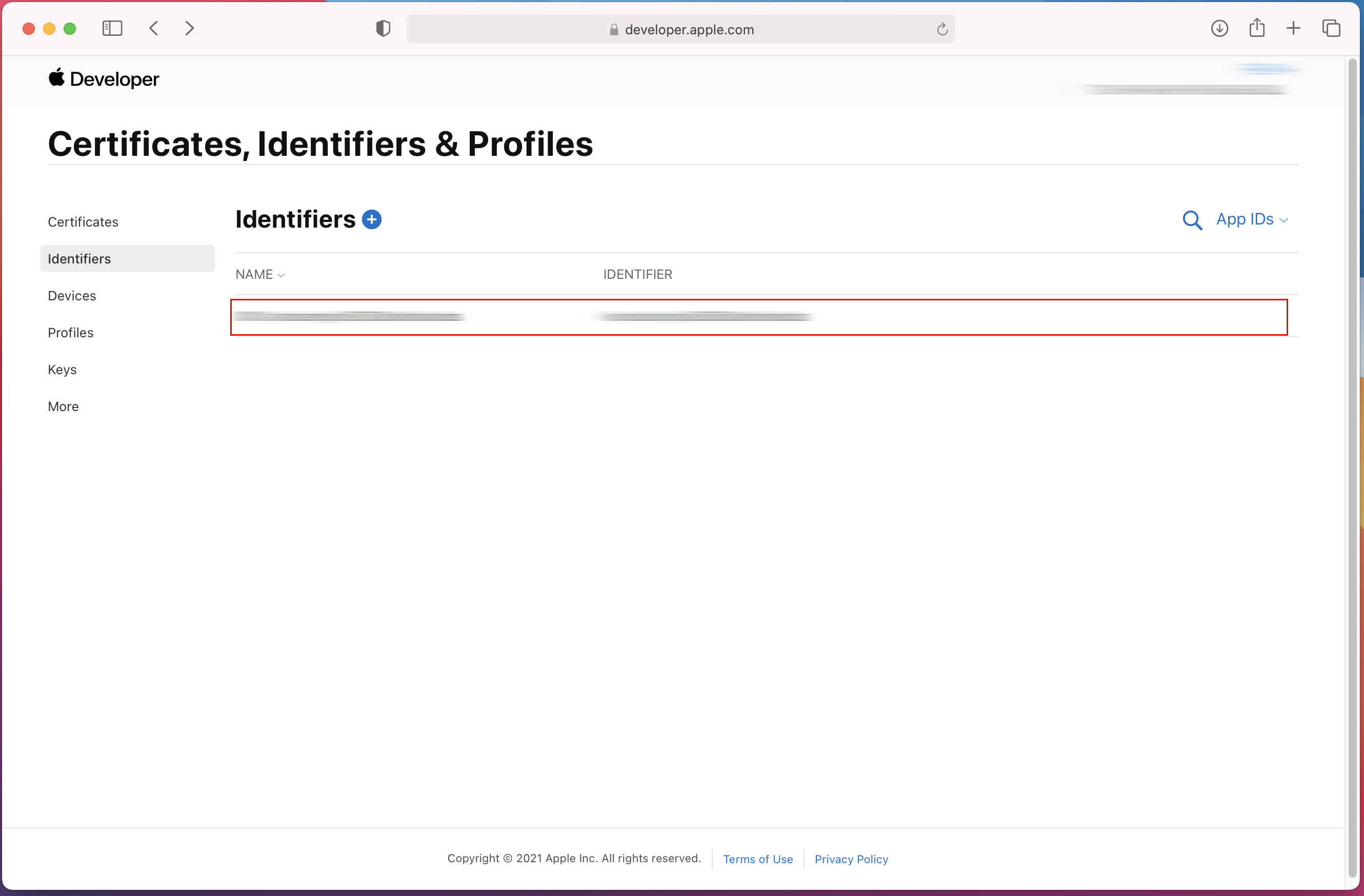
Task: Open the privacy shield report icon
Action: tap(383, 29)
